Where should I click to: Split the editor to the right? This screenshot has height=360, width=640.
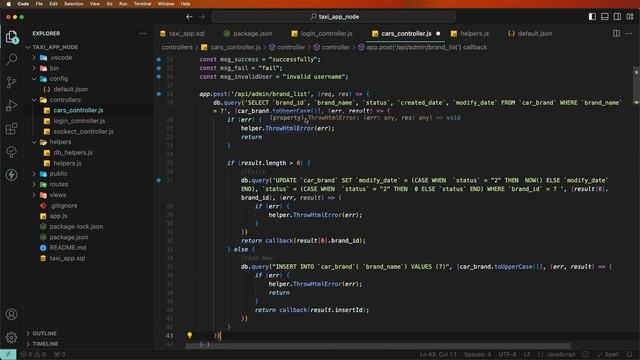616,33
